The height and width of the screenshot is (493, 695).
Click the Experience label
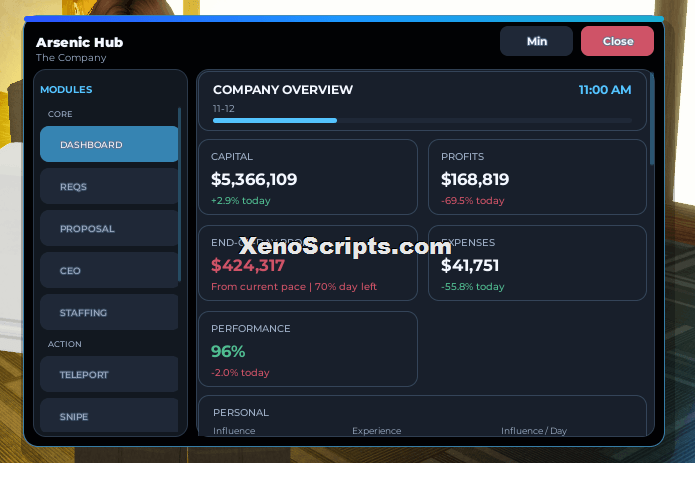point(377,431)
